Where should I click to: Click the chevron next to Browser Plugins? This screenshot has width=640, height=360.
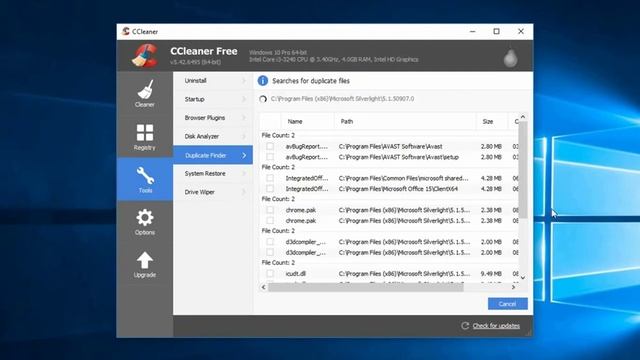click(244, 118)
